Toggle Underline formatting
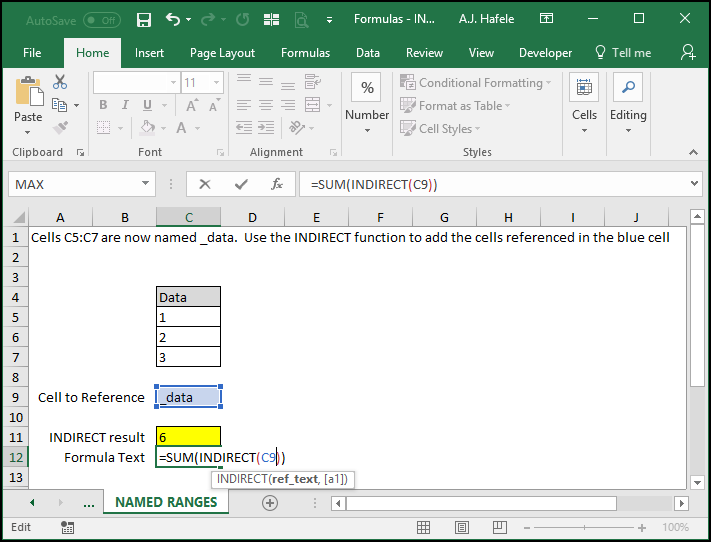 (147, 105)
